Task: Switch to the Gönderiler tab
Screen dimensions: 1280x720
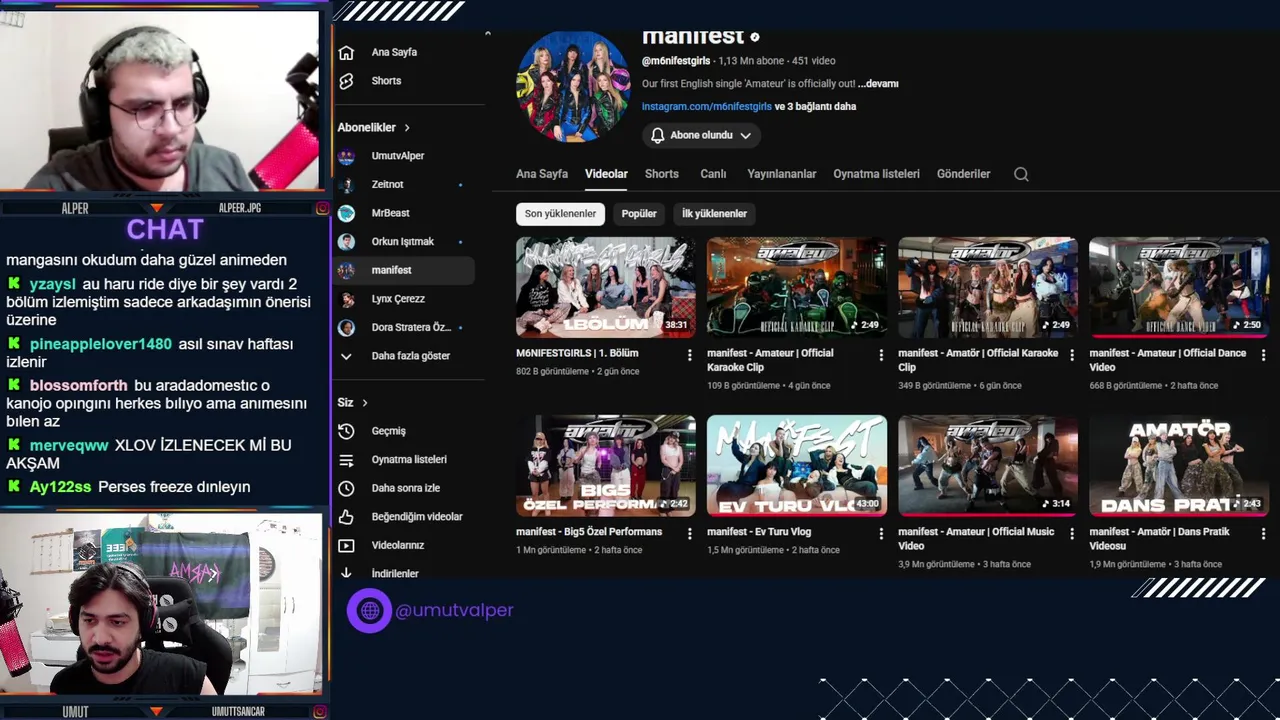Action: click(x=963, y=174)
